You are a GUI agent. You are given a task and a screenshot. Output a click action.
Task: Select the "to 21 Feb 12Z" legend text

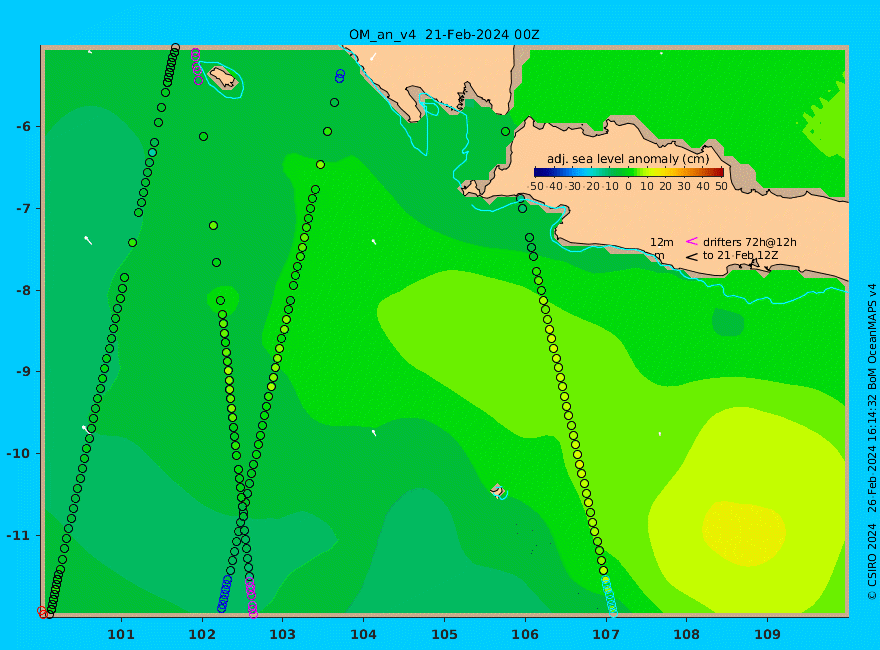[x=740, y=255]
